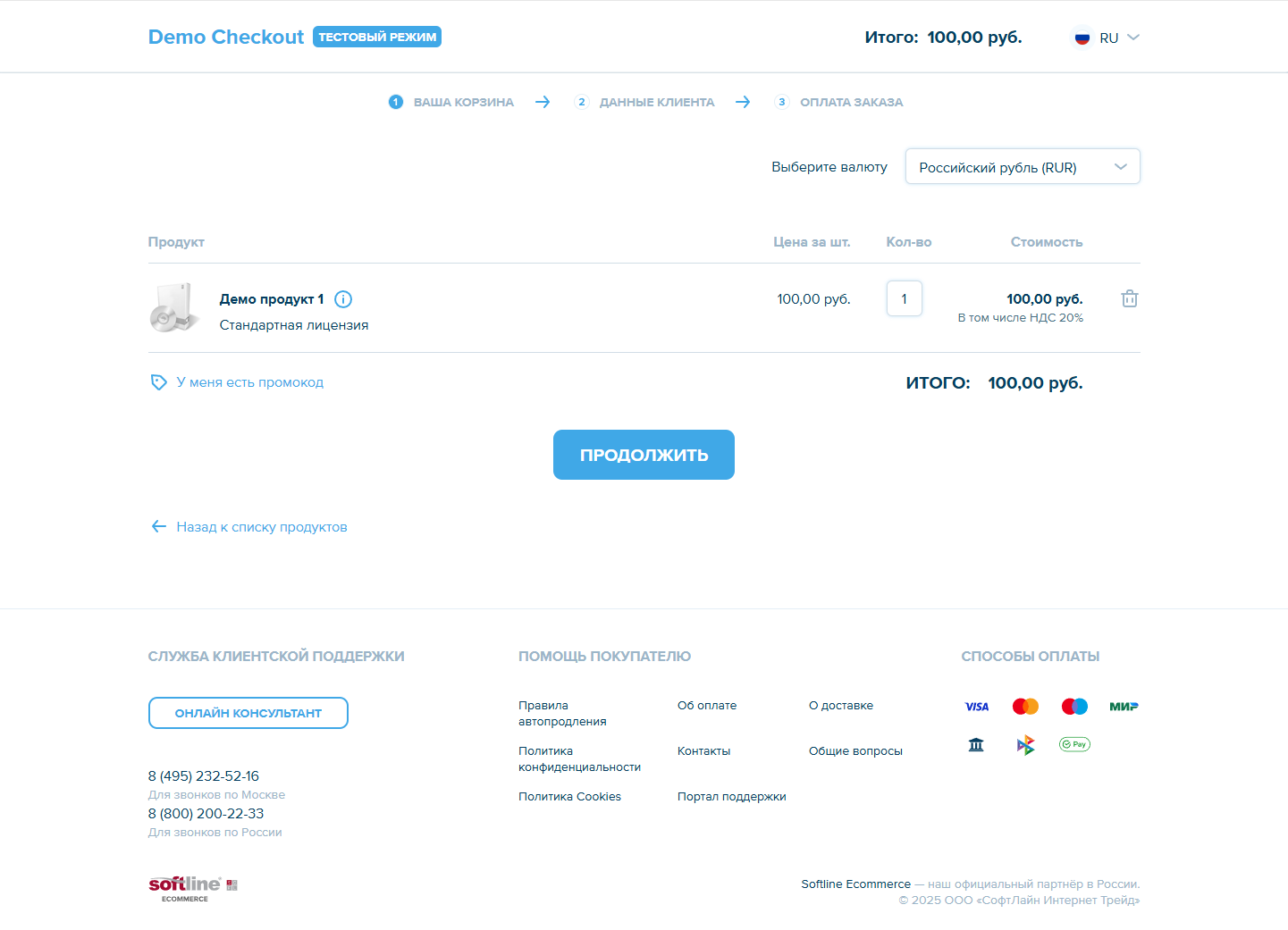Click the product box thumbnail image
The image size is (1288, 930).
[173, 308]
